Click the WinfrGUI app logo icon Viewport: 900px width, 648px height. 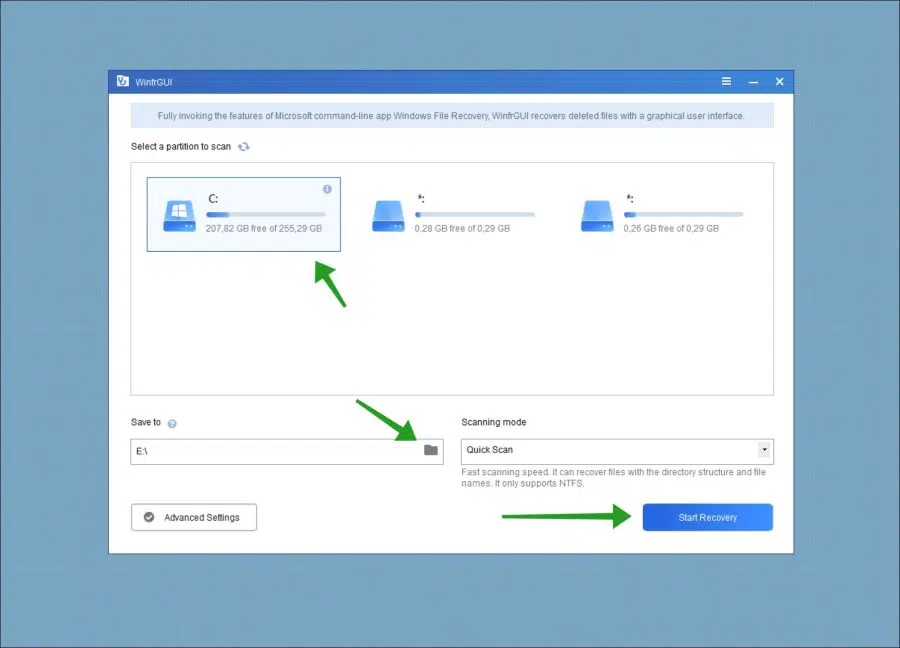click(x=122, y=81)
